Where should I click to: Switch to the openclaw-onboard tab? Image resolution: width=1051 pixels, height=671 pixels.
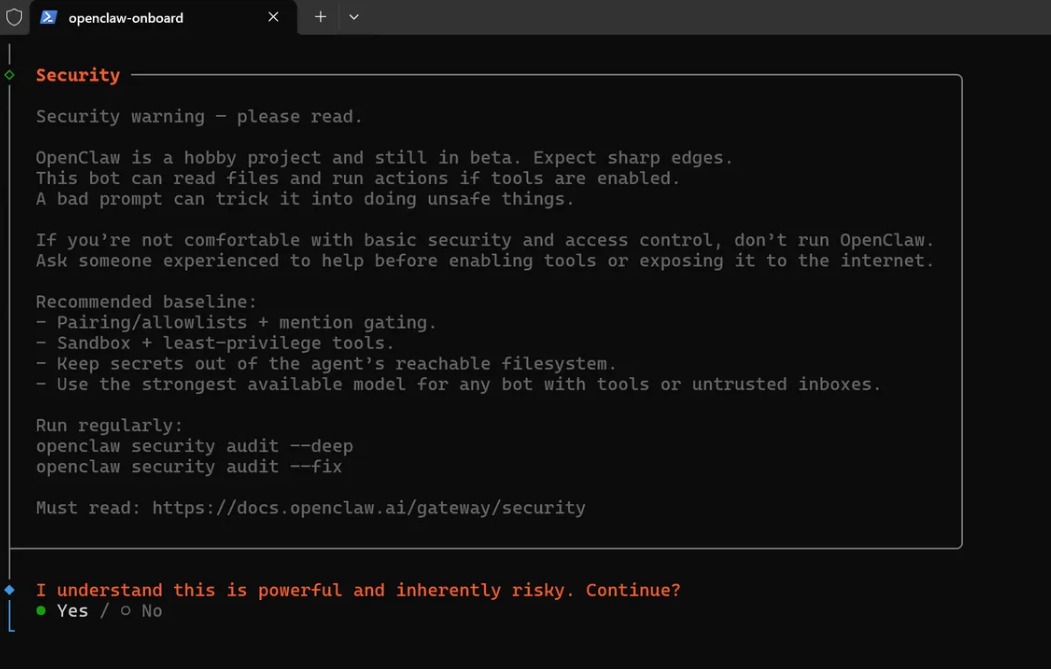point(163,17)
